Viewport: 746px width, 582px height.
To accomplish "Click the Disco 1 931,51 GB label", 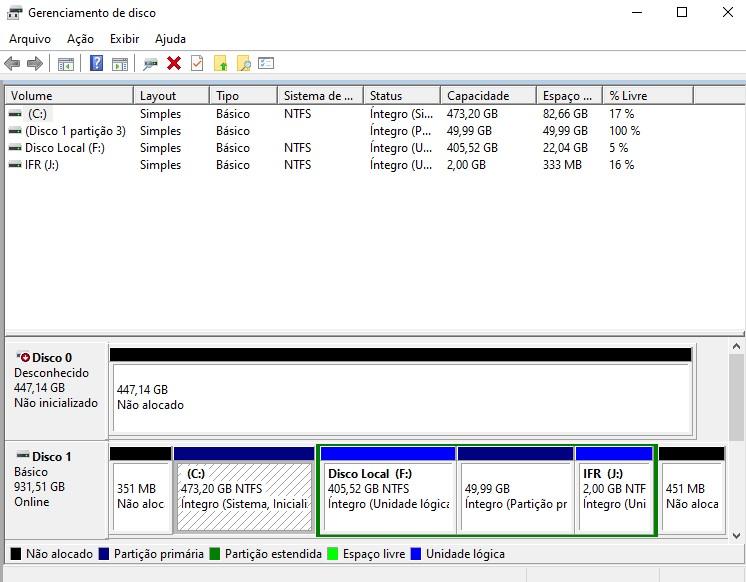I will coord(39,487).
